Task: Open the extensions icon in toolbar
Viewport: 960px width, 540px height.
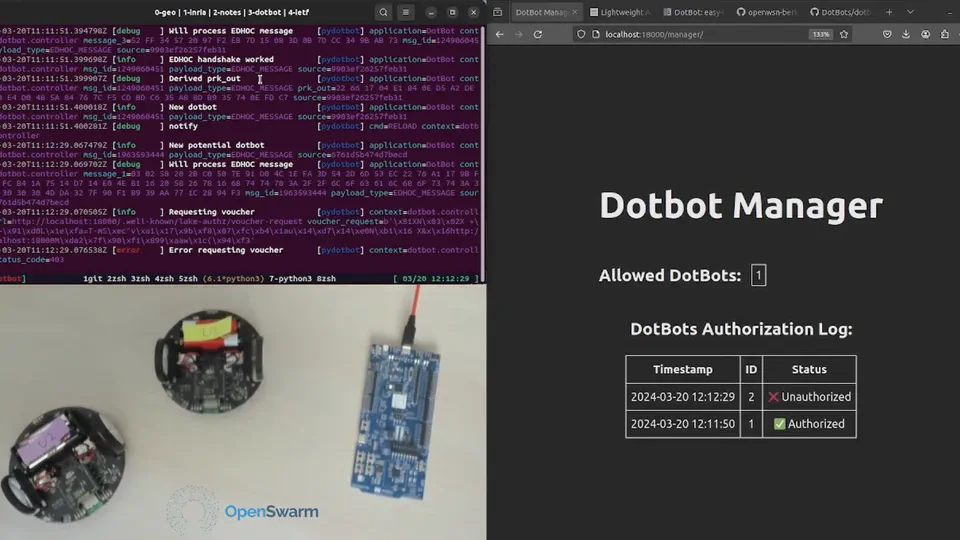Action: coord(945,34)
